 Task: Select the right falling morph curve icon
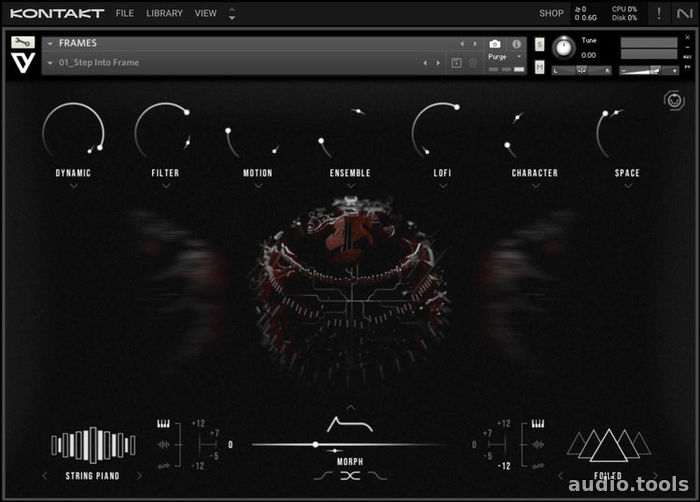pos(378,476)
